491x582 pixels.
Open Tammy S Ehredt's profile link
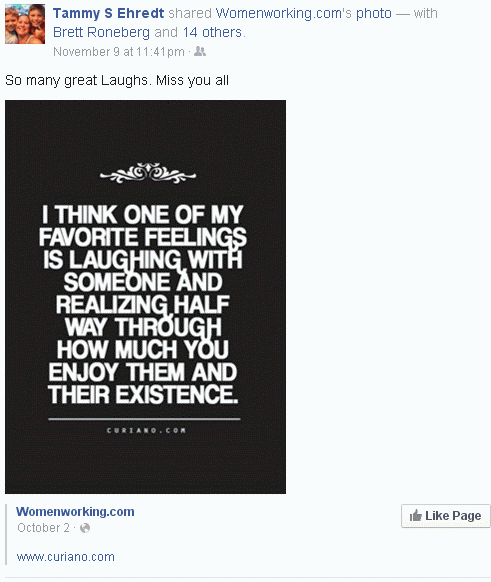coord(108,13)
